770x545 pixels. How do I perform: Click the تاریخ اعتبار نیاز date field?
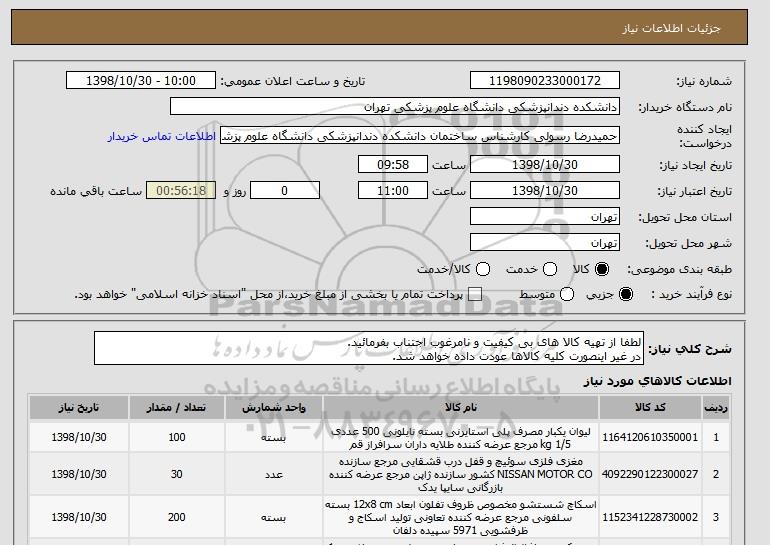click(x=545, y=191)
